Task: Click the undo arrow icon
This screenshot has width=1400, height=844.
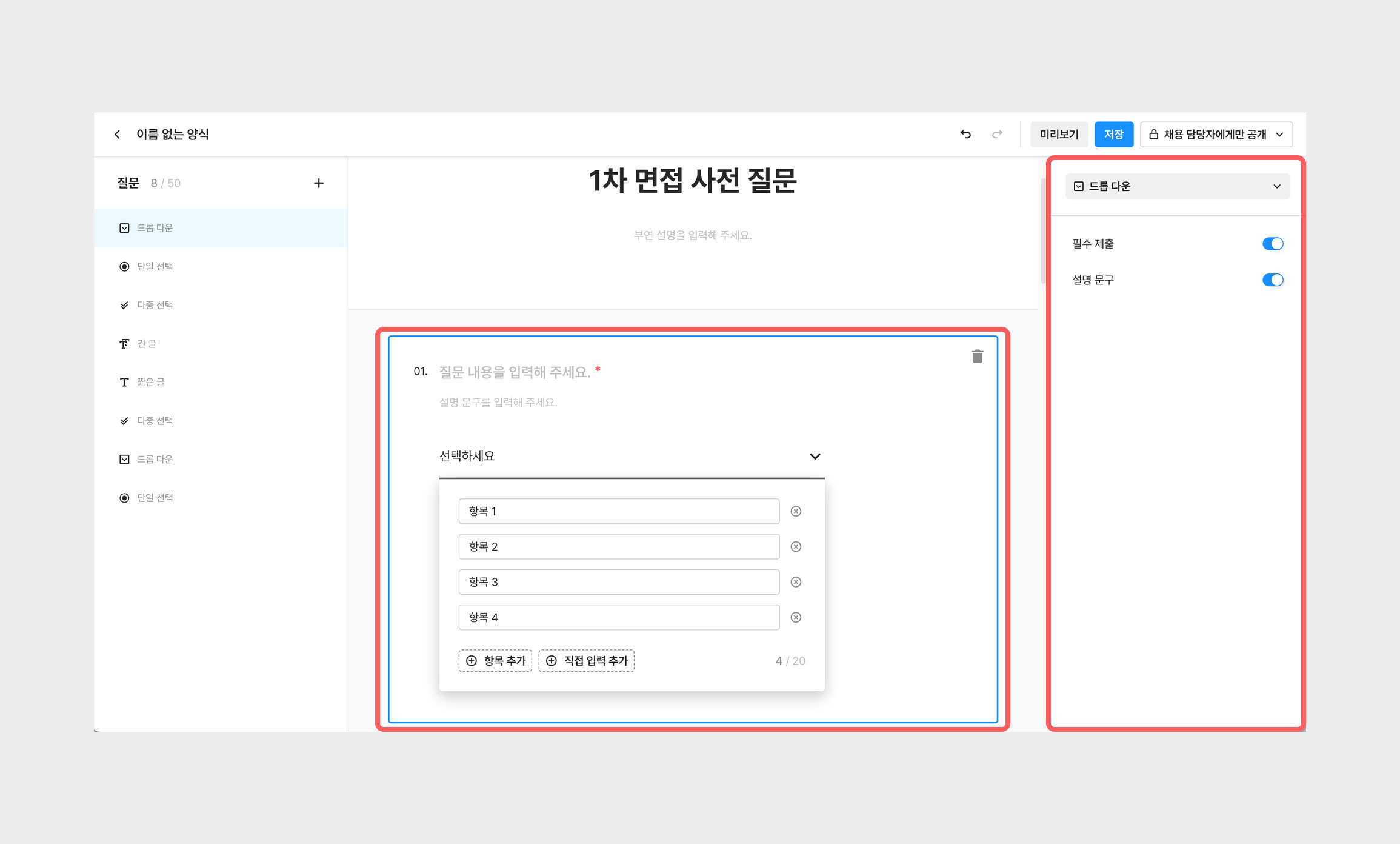Action: [965, 134]
